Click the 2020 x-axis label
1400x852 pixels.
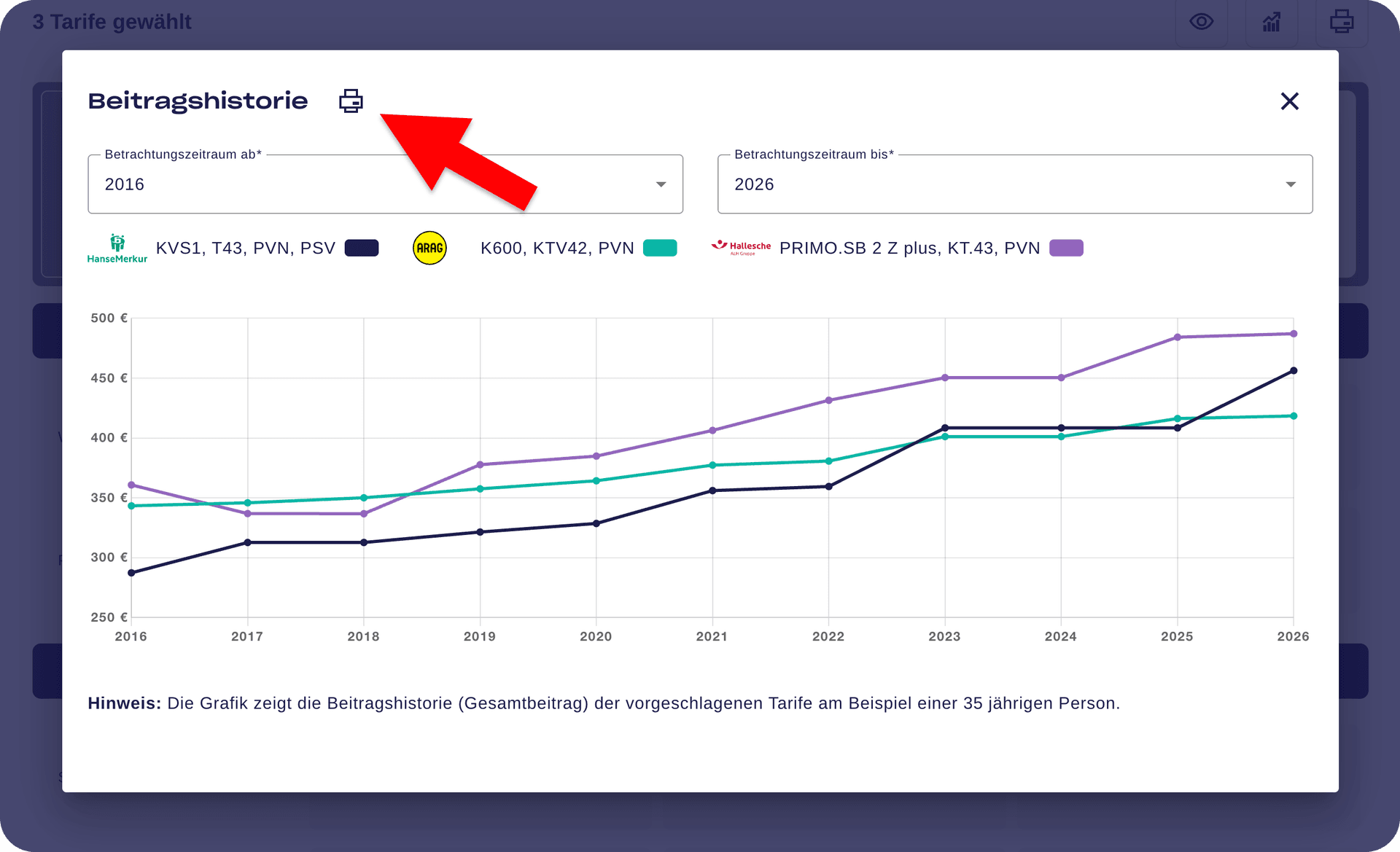click(596, 636)
